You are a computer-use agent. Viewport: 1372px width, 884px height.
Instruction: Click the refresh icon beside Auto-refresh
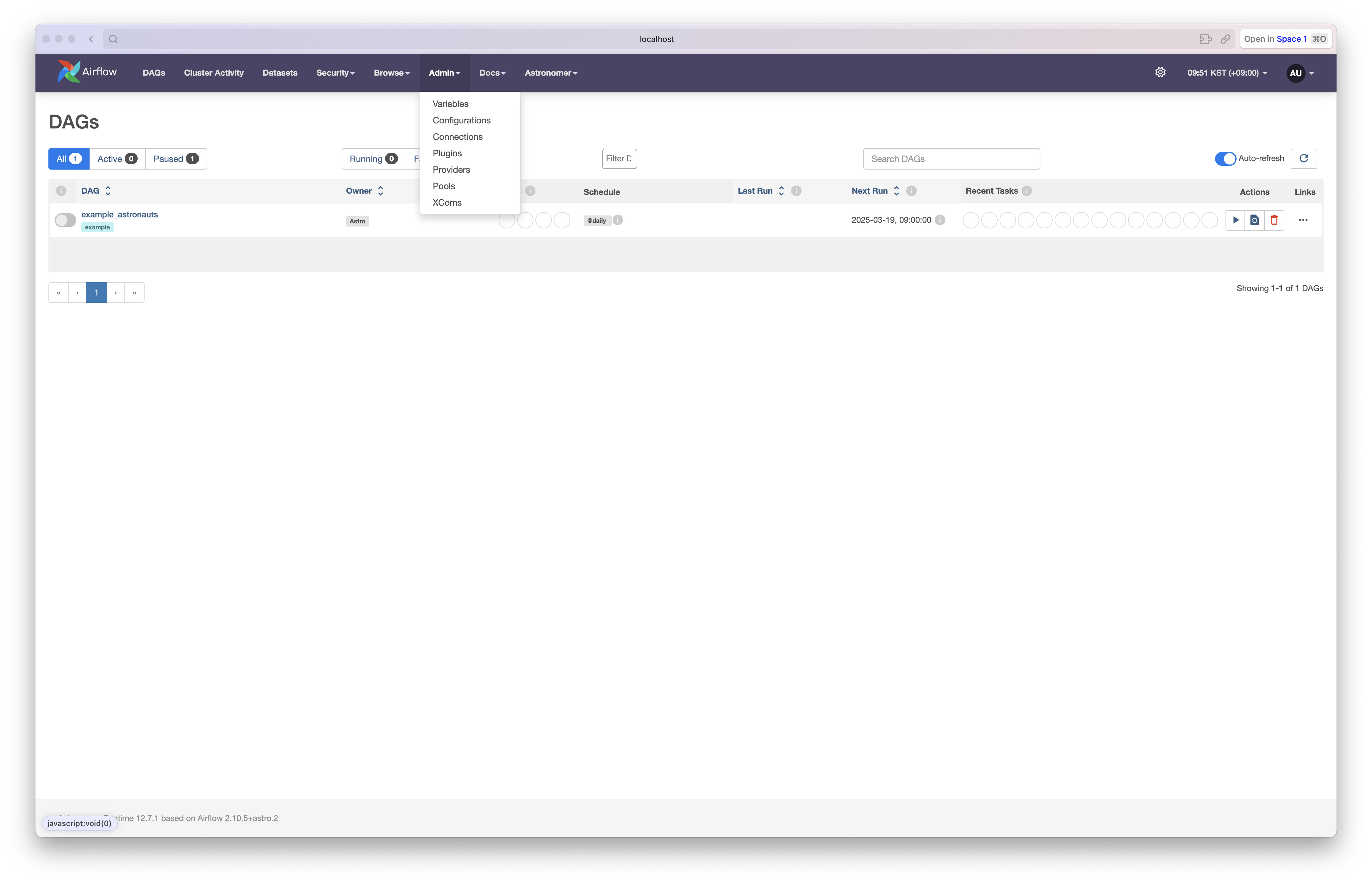tap(1303, 159)
